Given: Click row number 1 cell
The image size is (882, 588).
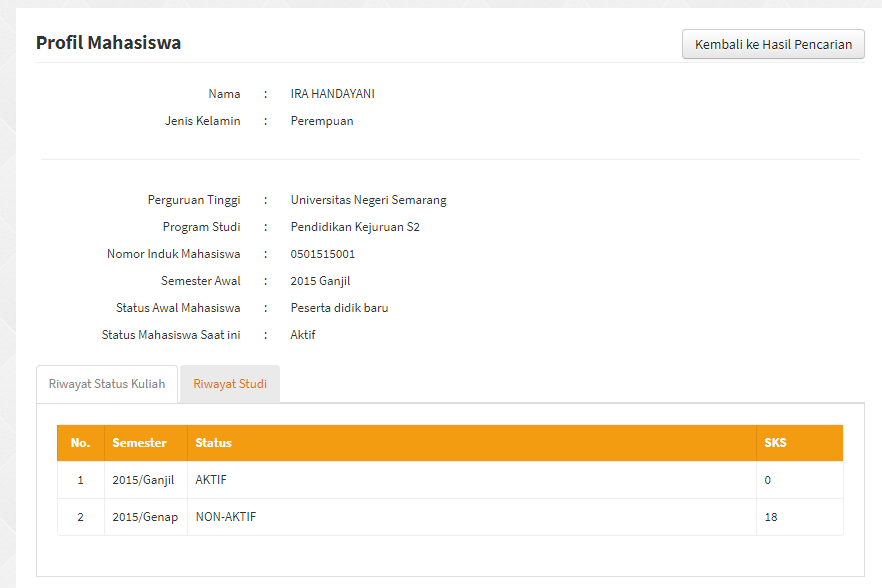Looking at the screenshot, I should coord(80,480).
